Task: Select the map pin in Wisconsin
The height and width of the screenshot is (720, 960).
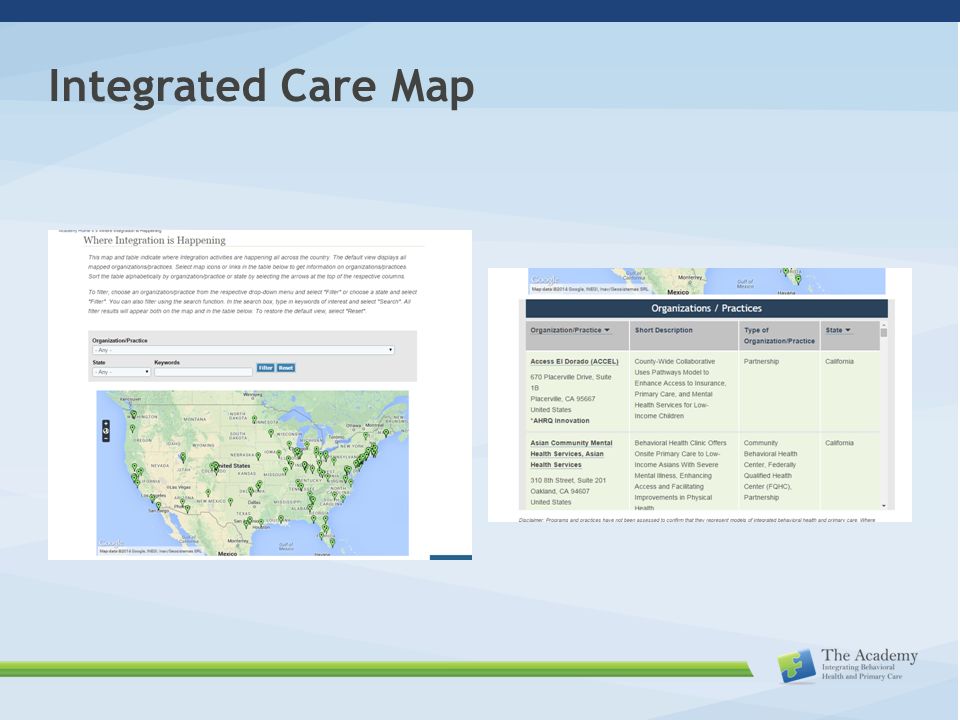Action: 271,432
